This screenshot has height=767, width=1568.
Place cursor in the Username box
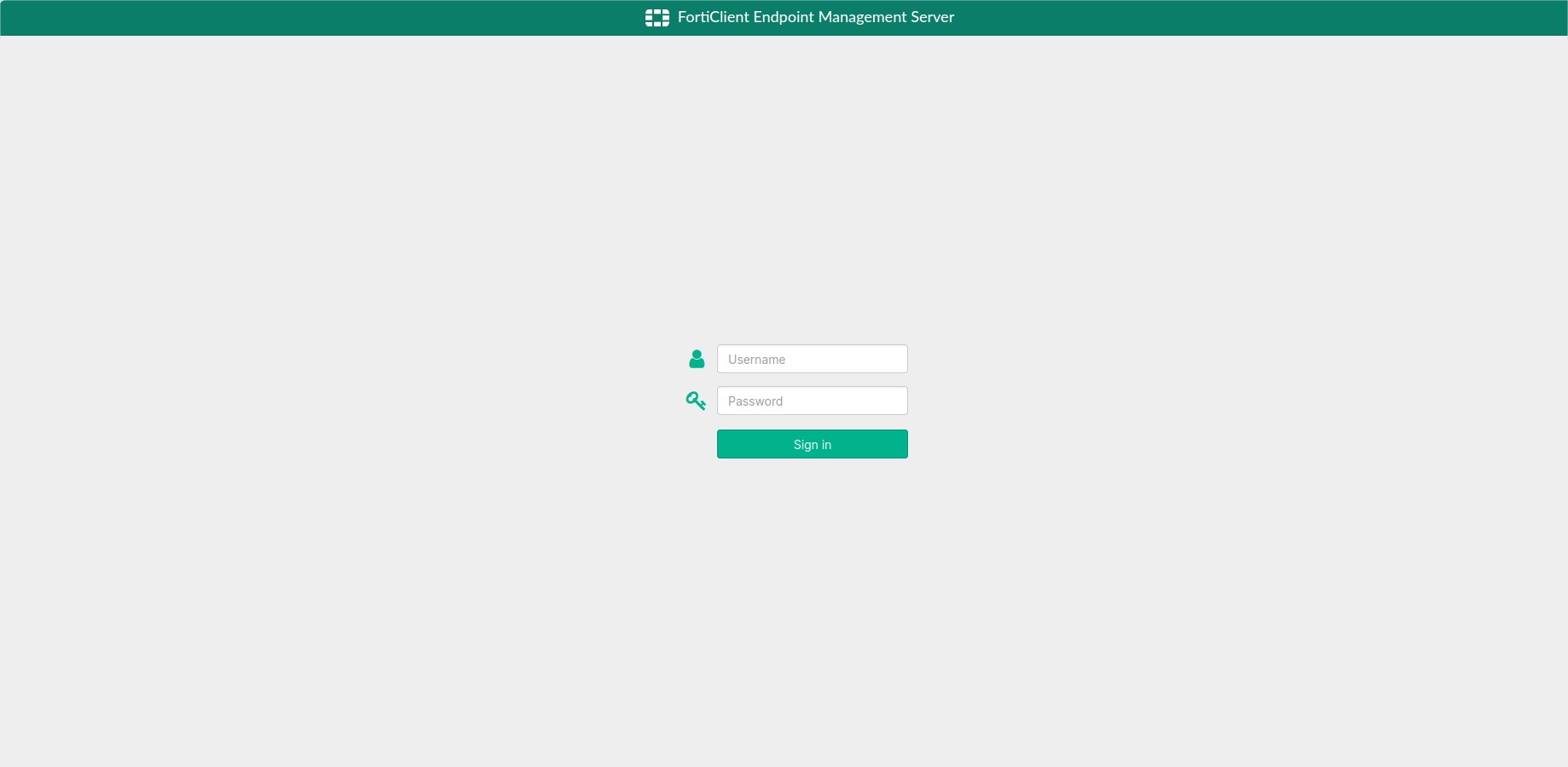click(812, 359)
